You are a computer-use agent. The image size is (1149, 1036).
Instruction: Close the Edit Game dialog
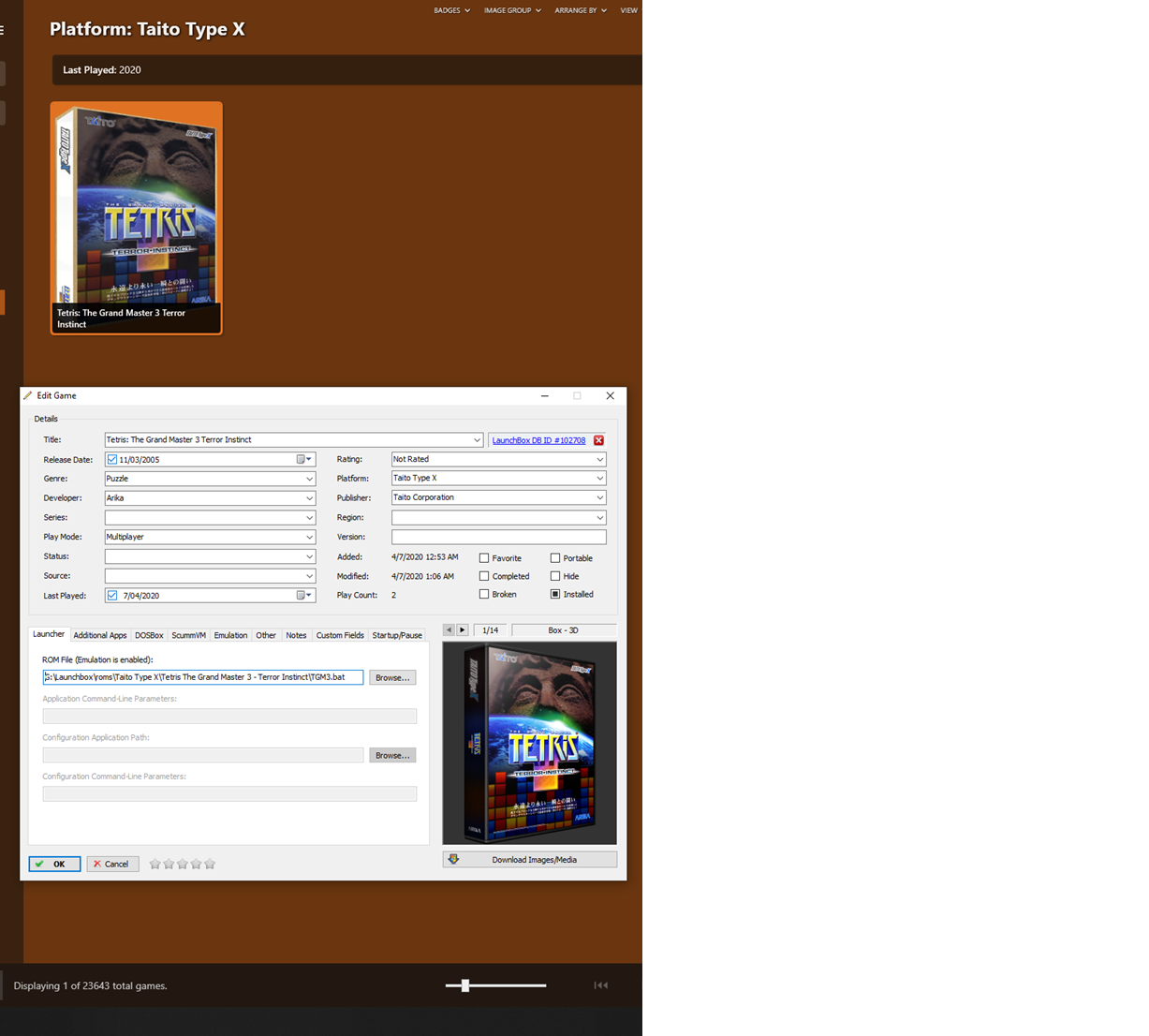(610, 395)
